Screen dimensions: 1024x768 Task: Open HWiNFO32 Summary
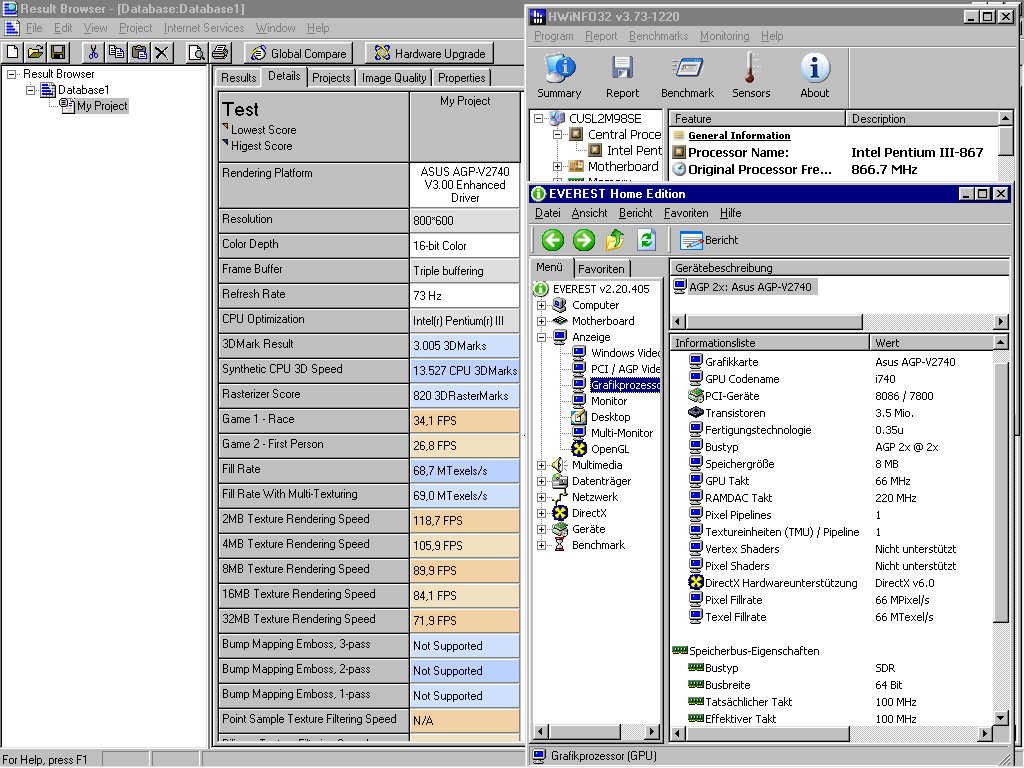559,76
